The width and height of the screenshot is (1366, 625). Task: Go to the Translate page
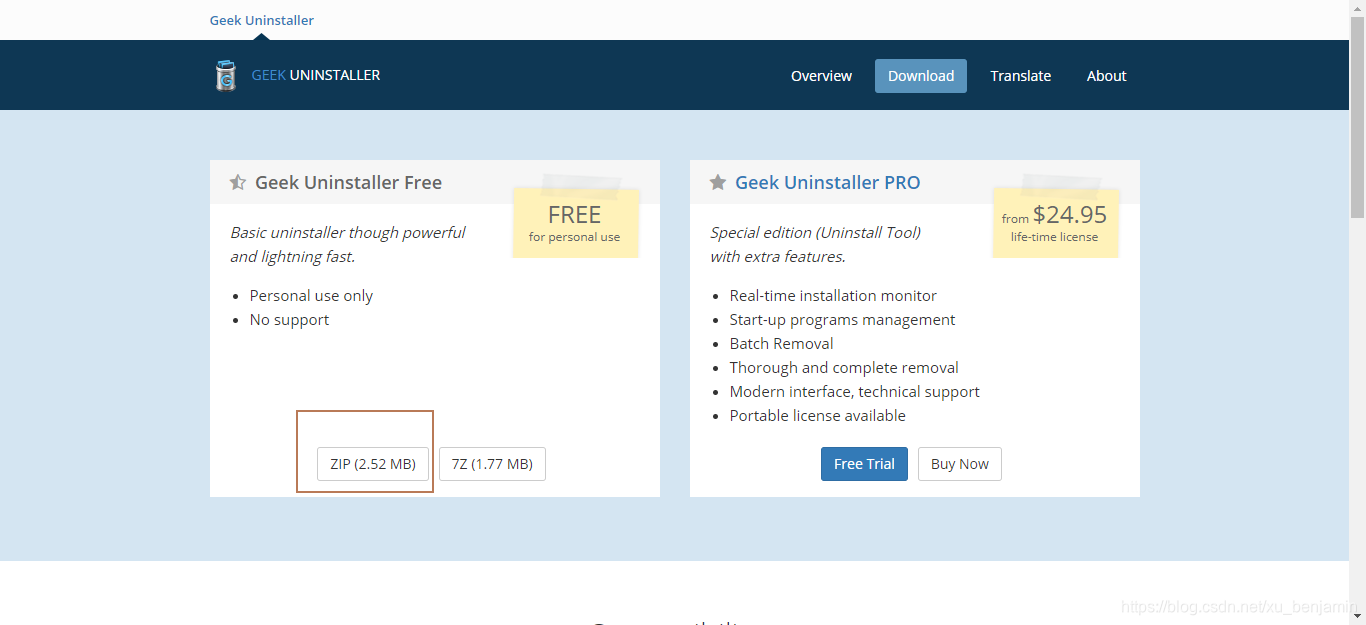[x=1020, y=76]
